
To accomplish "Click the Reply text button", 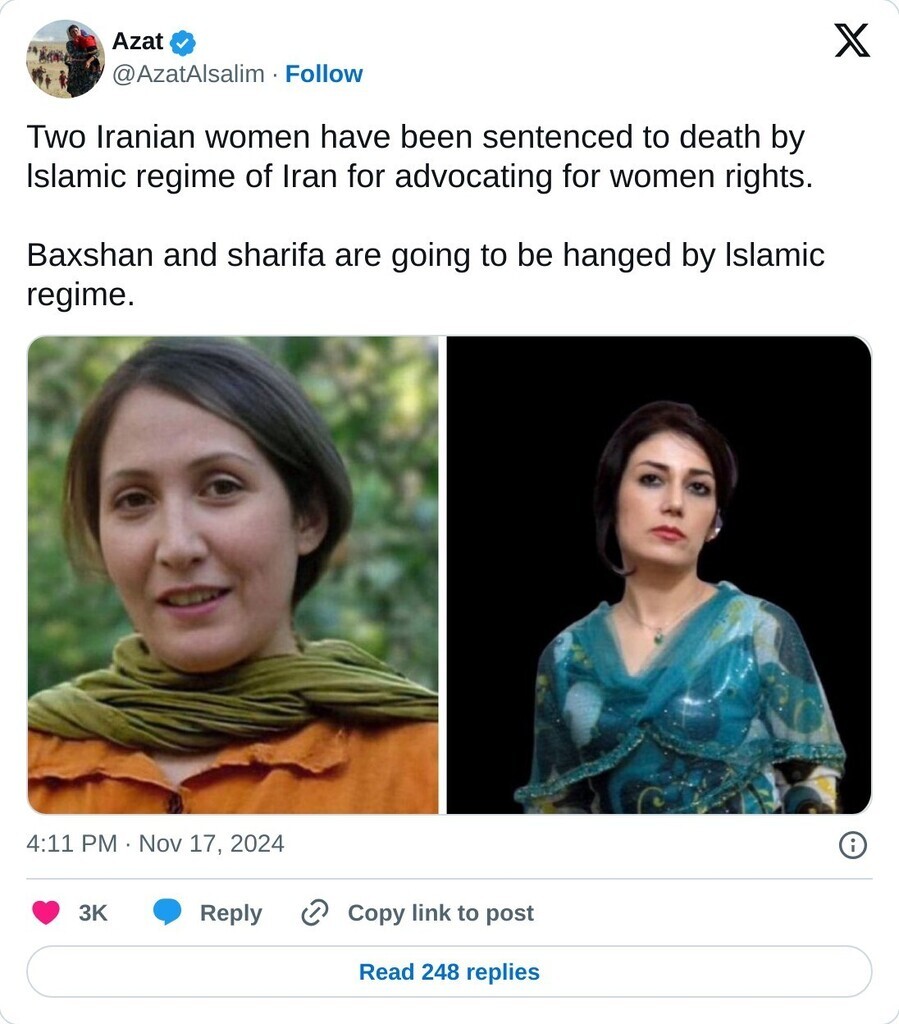I will (x=230, y=913).
